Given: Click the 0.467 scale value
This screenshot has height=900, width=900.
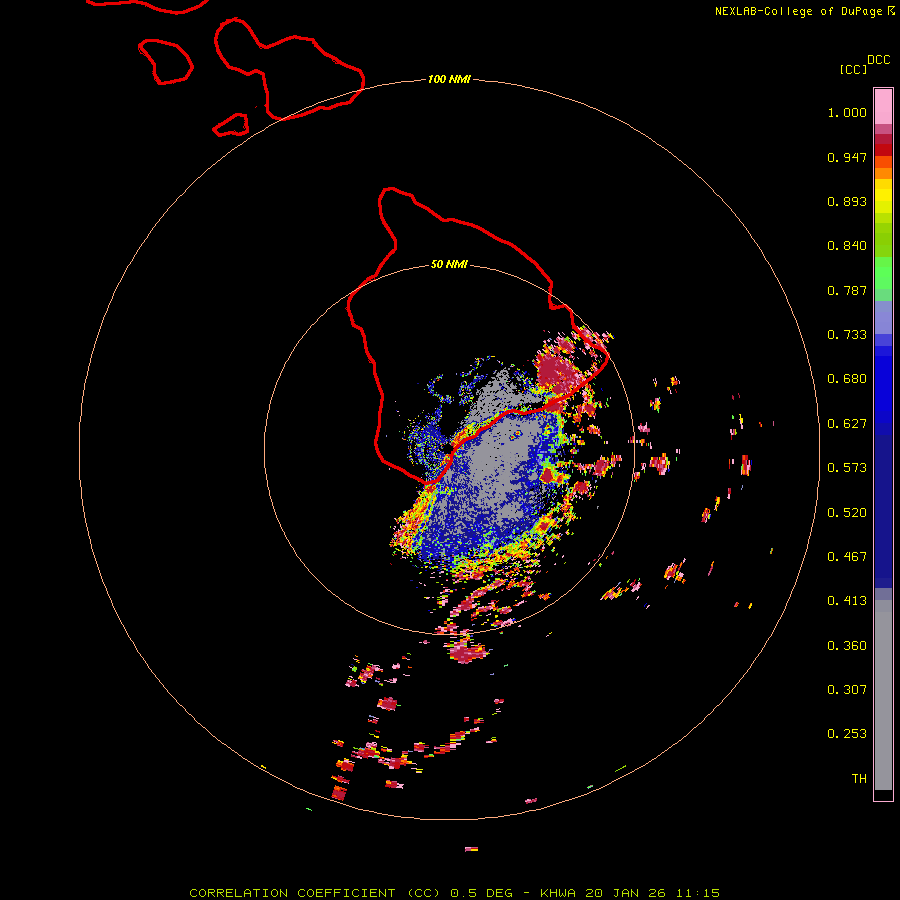Looking at the screenshot, I should 847,557.
